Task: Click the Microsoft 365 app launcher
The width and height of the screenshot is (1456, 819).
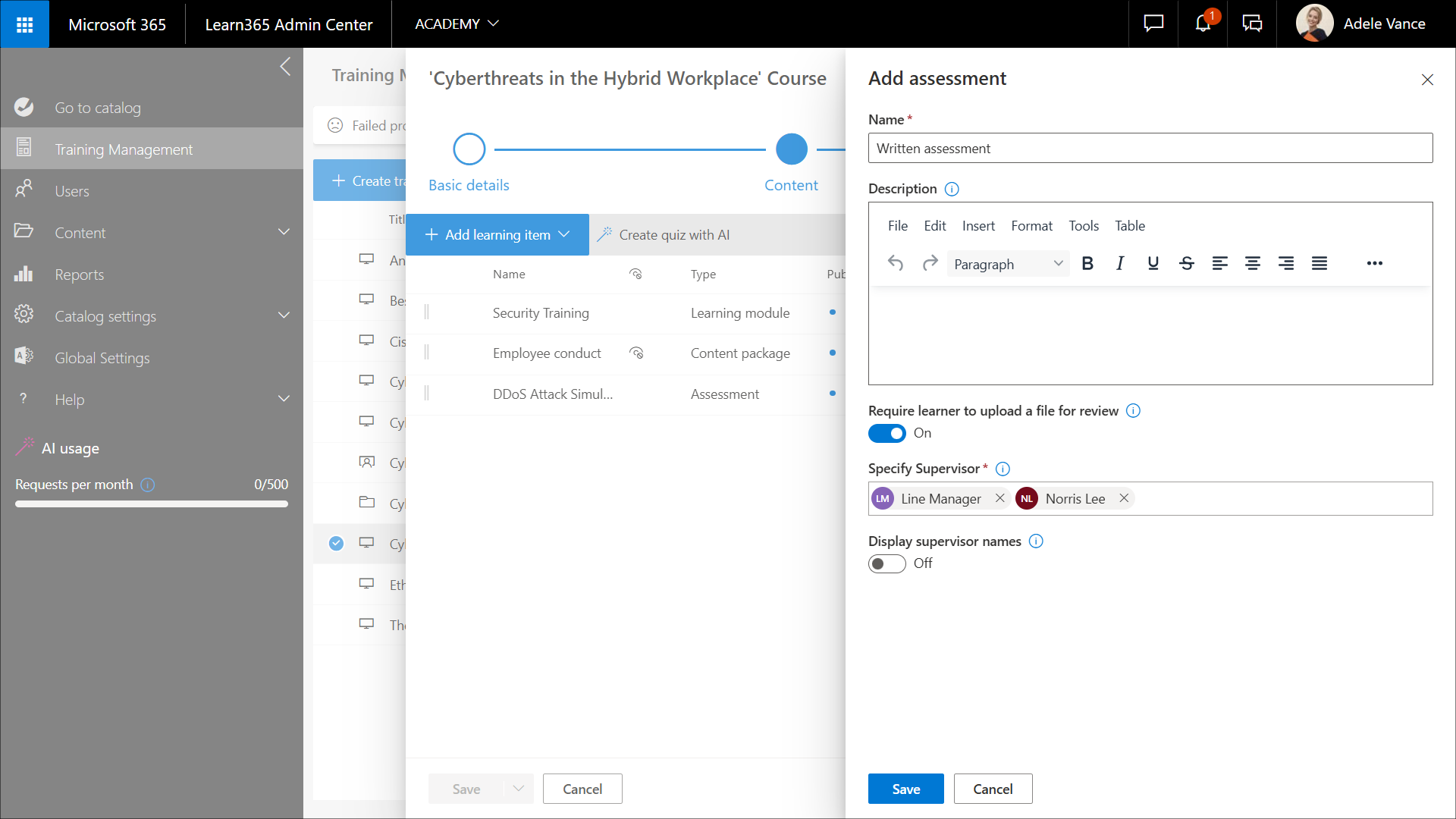Action: pyautogui.click(x=24, y=24)
